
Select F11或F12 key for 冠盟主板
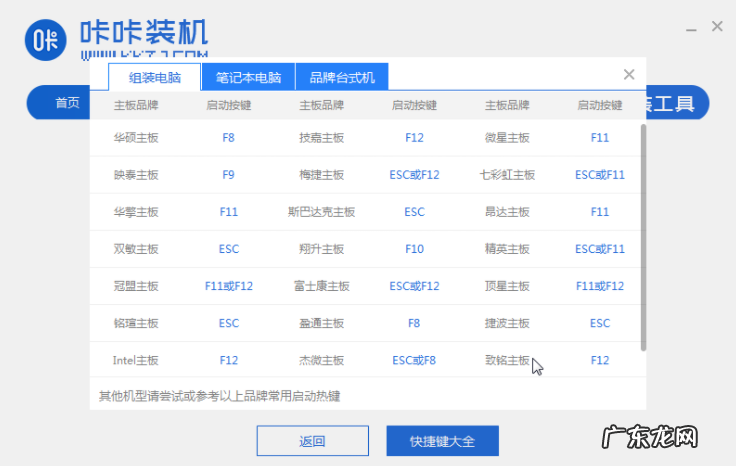[x=229, y=286]
